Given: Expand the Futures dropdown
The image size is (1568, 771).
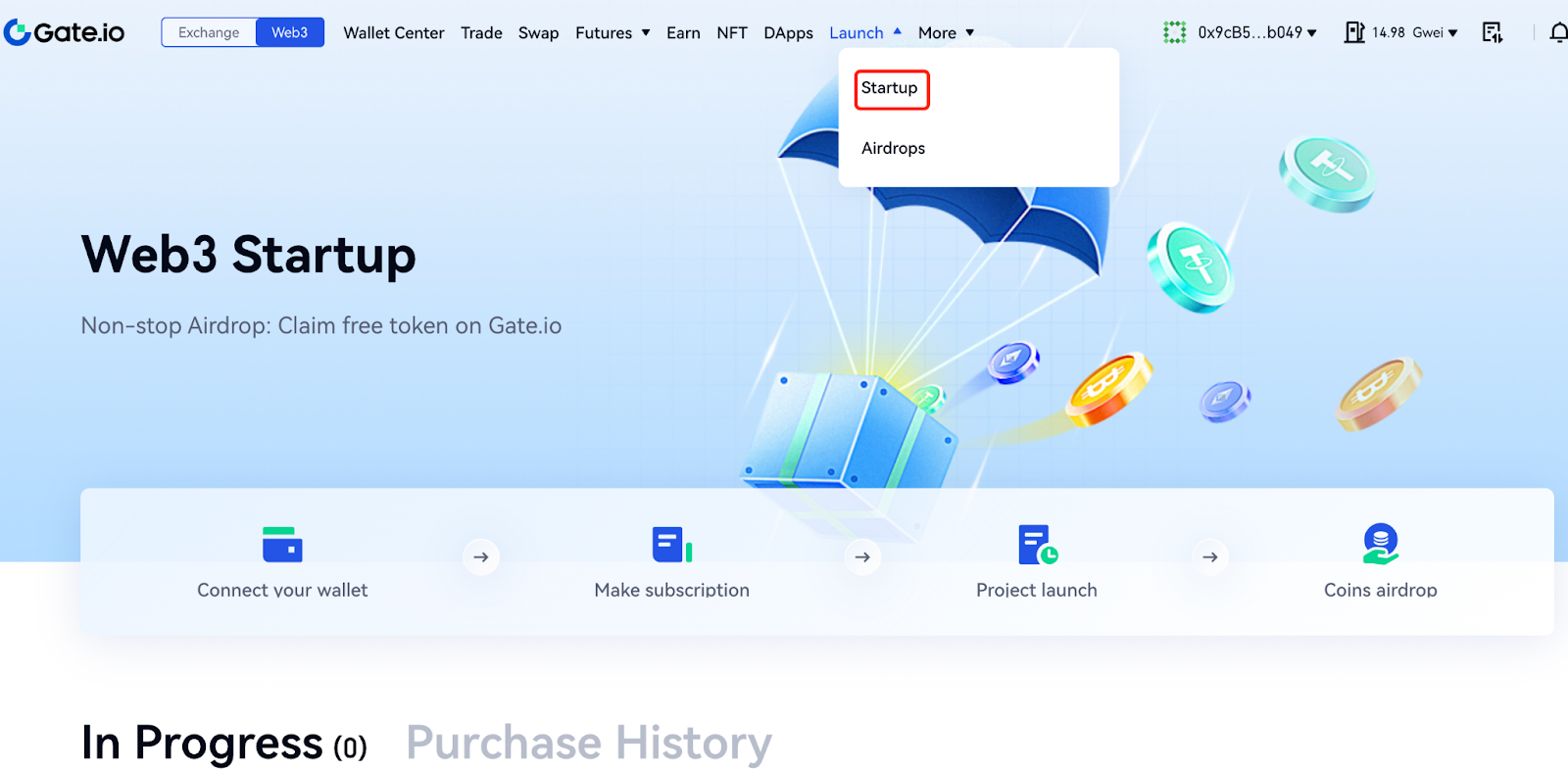Looking at the screenshot, I should coord(612,32).
